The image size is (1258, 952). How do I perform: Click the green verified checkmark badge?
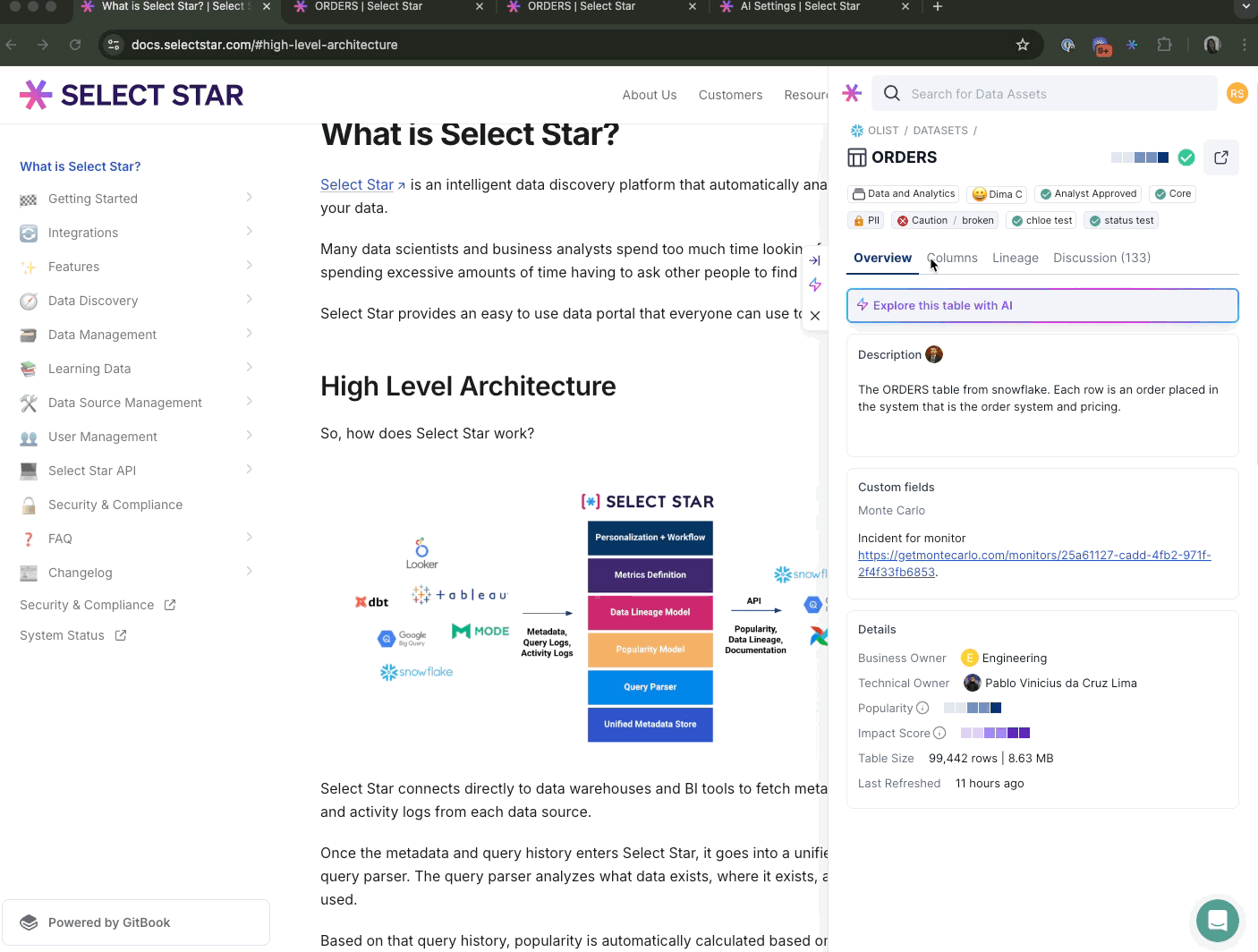pos(1186,157)
